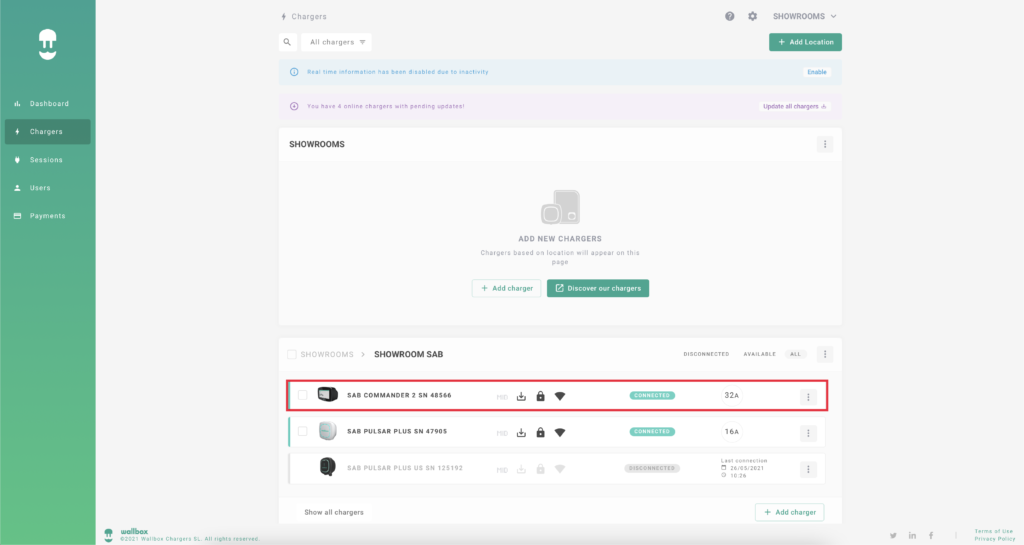
Task: Click the SAB COMMANDER 2 SN 48566 name
Action: click(399, 396)
